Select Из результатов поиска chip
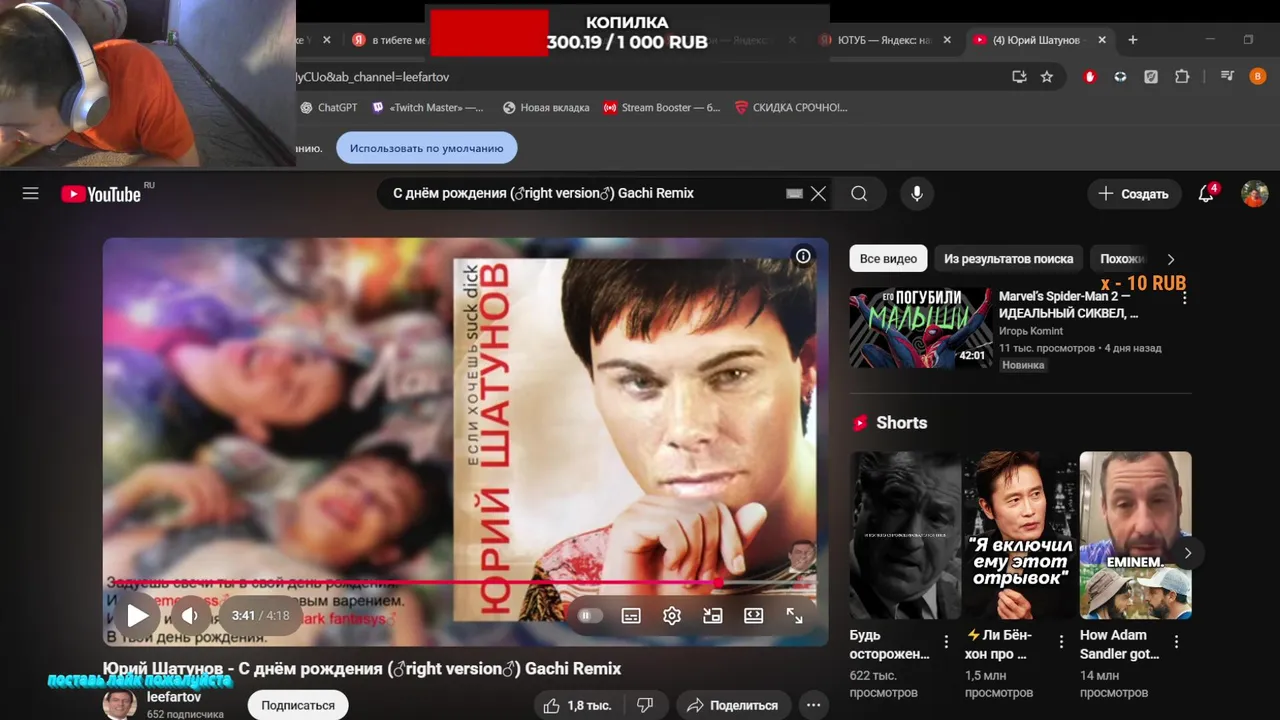The image size is (1280, 720). [x=1008, y=259]
